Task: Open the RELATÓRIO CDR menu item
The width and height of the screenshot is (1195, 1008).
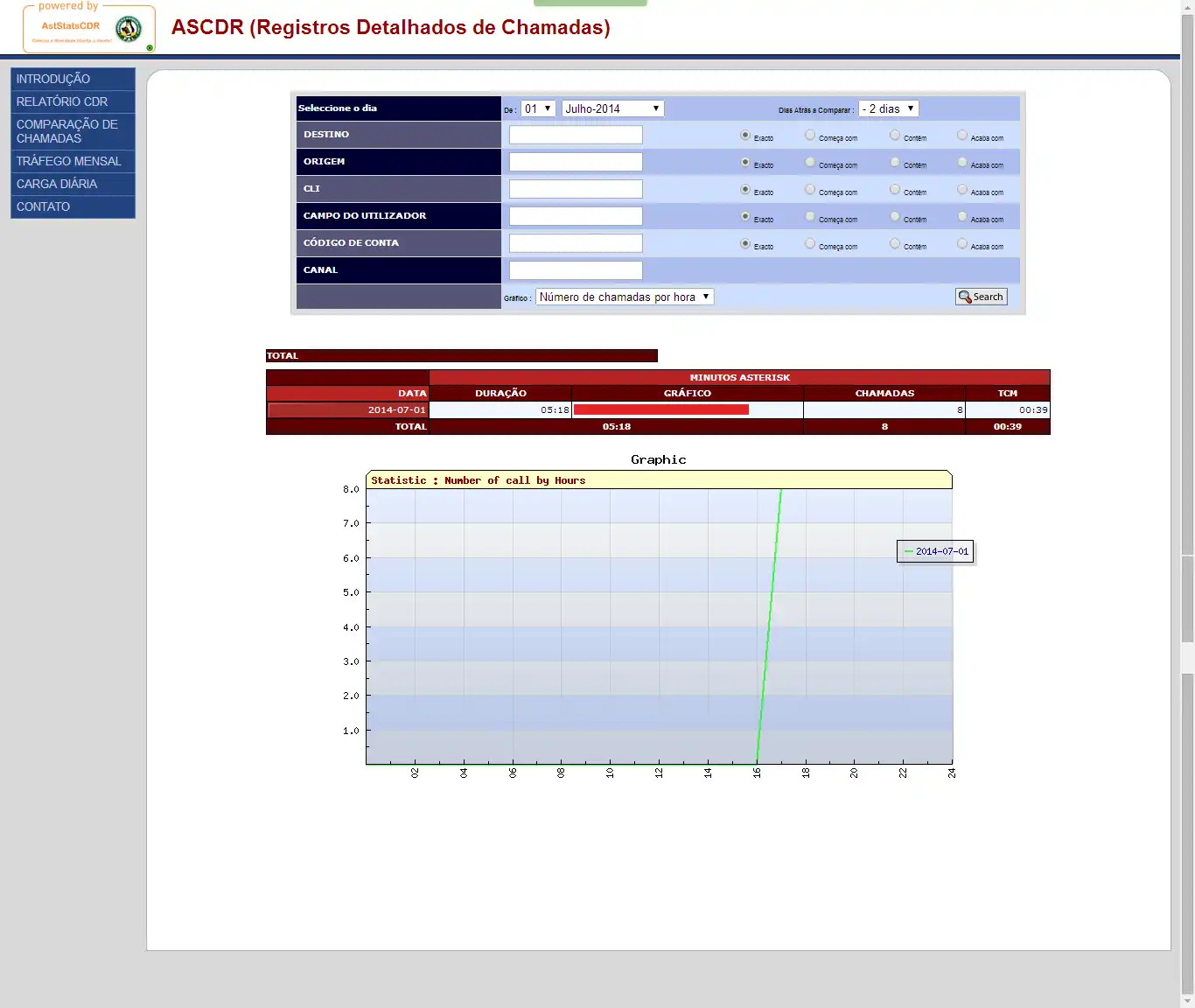Action: pos(73,101)
